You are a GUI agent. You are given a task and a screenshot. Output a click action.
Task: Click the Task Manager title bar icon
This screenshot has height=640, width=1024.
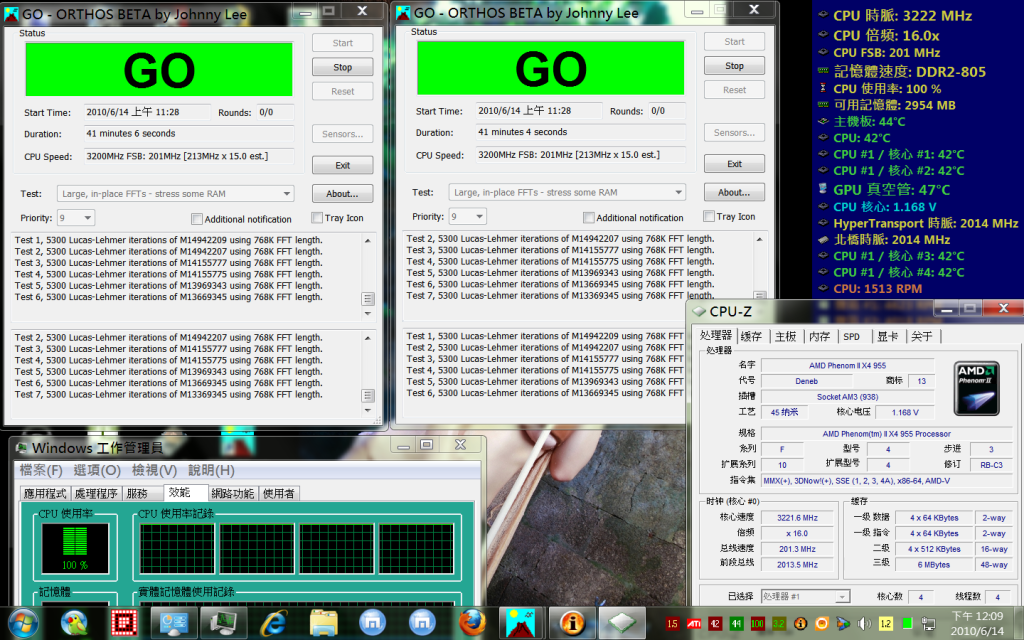pyautogui.click(x=22, y=448)
